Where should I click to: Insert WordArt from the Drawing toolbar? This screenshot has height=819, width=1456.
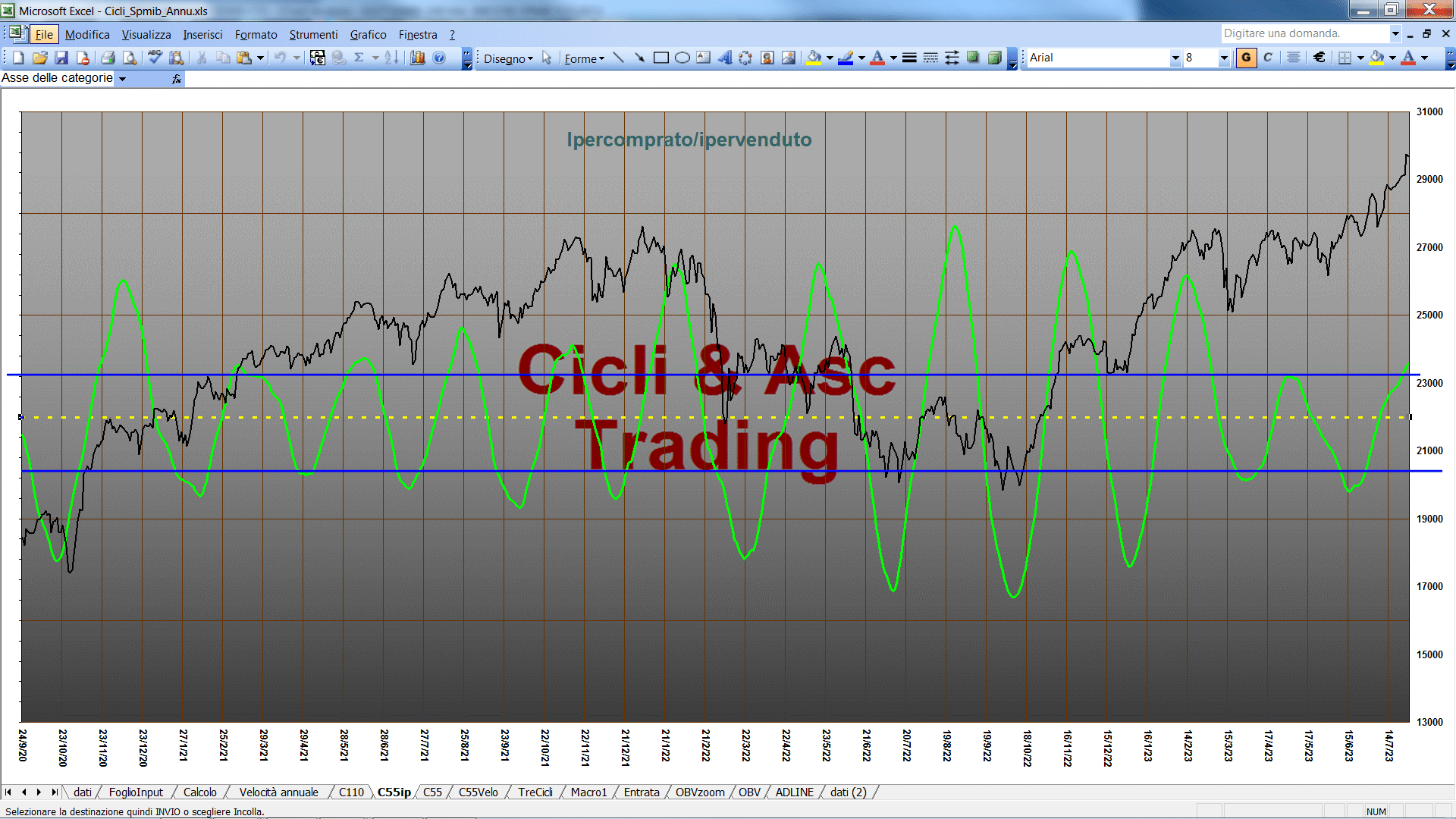(725, 58)
